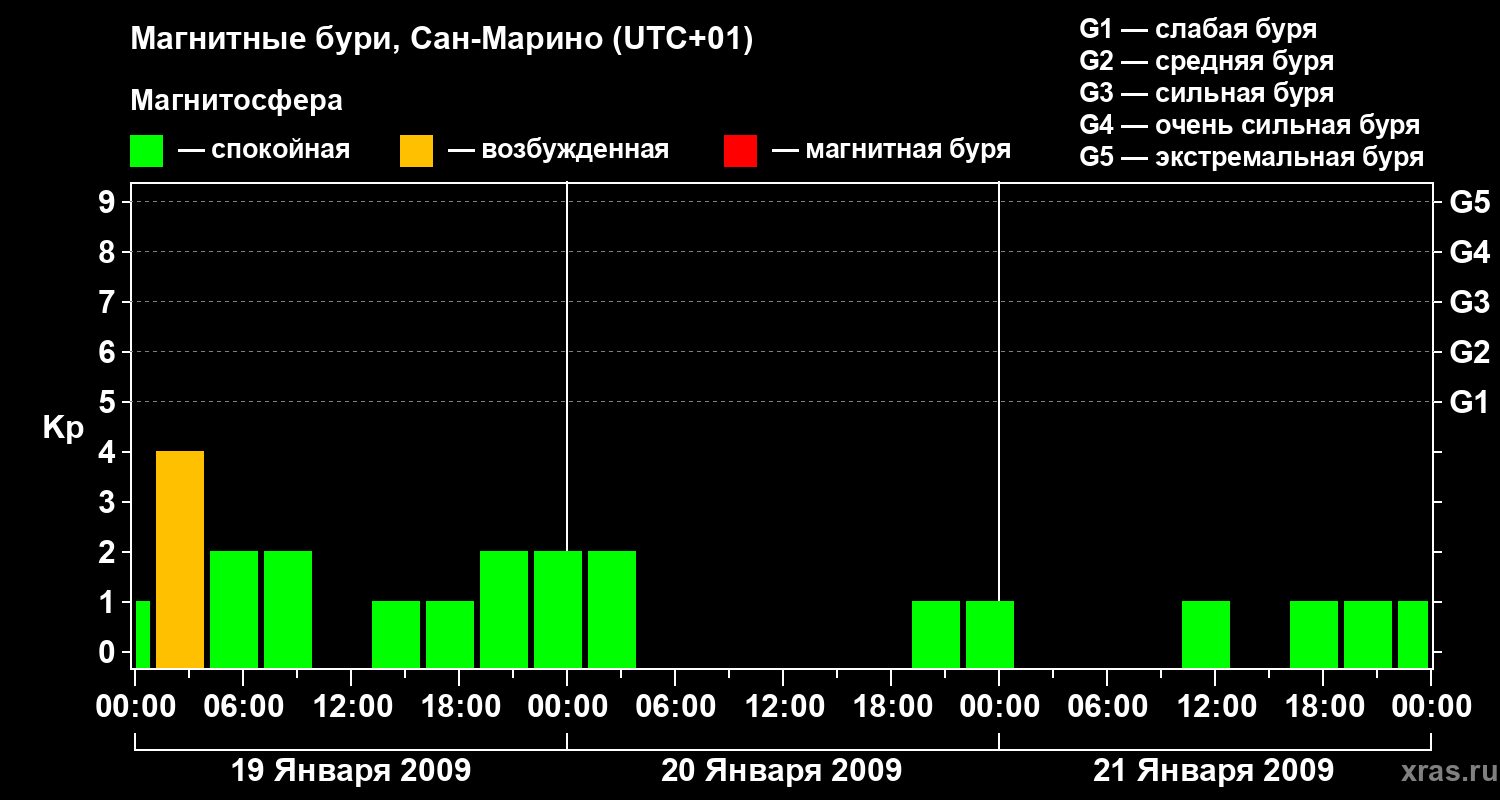Click the 06:00 time label for 19 January
1500x800 pixels.
tap(243, 707)
